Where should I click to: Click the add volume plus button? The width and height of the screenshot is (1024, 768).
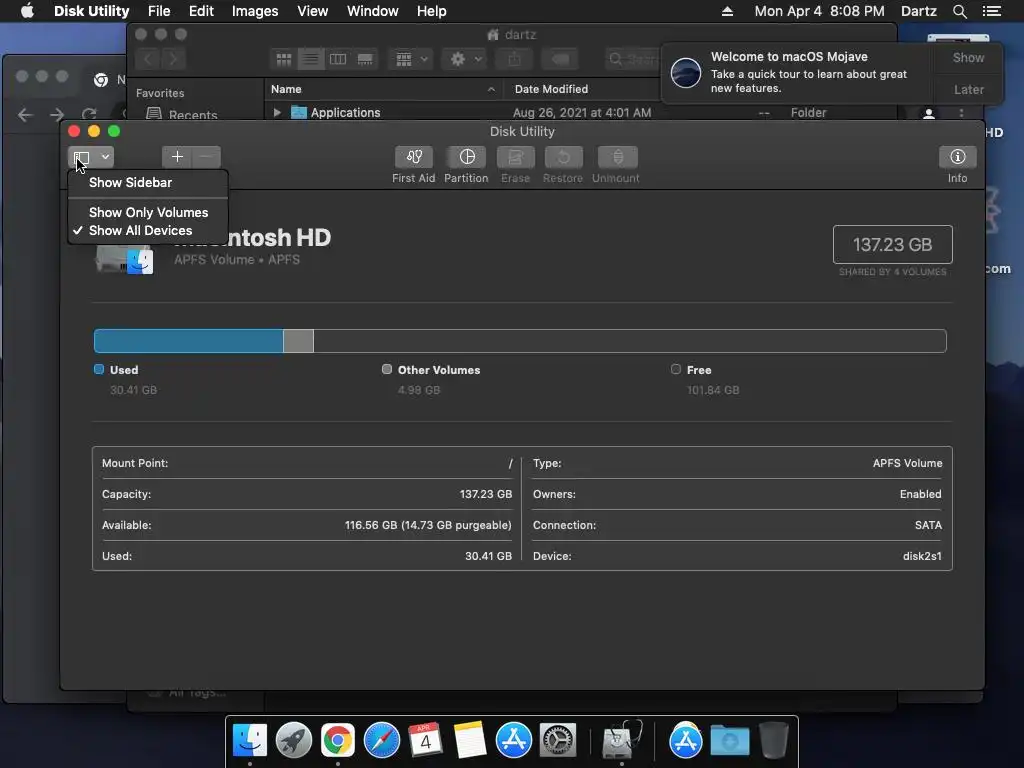(x=177, y=157)
